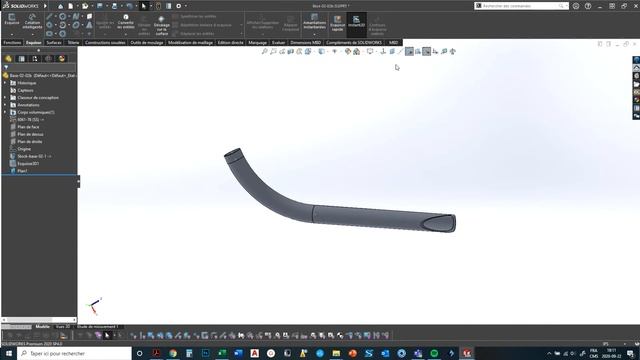Viewport: 640px width, 360px height.
Task: Select the PropertyManager tab
Action: pos(22,59)
